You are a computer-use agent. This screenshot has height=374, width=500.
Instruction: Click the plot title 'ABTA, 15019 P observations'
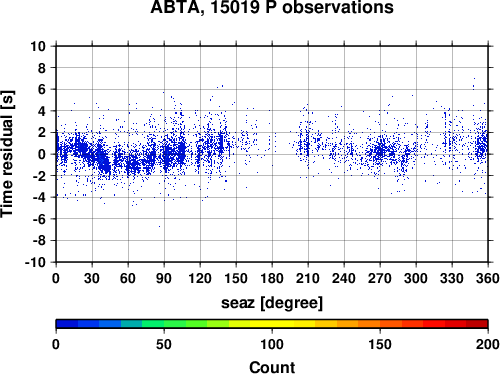click(x=272, y=7)
